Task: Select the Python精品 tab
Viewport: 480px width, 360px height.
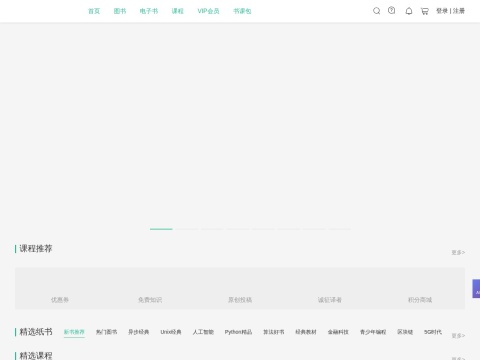Action: click(x=238, y=332)
